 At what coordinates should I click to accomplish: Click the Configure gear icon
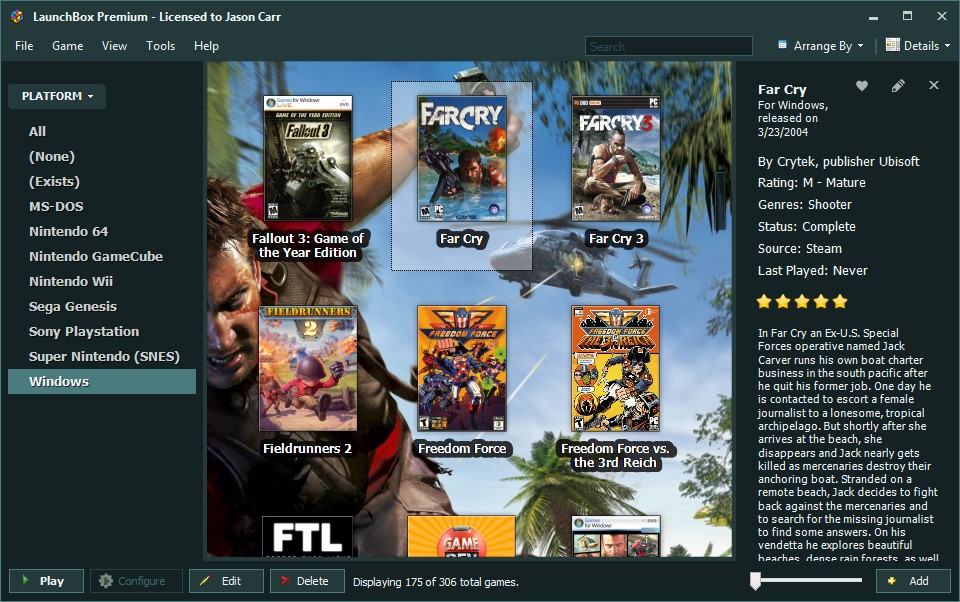coord(106,581)
